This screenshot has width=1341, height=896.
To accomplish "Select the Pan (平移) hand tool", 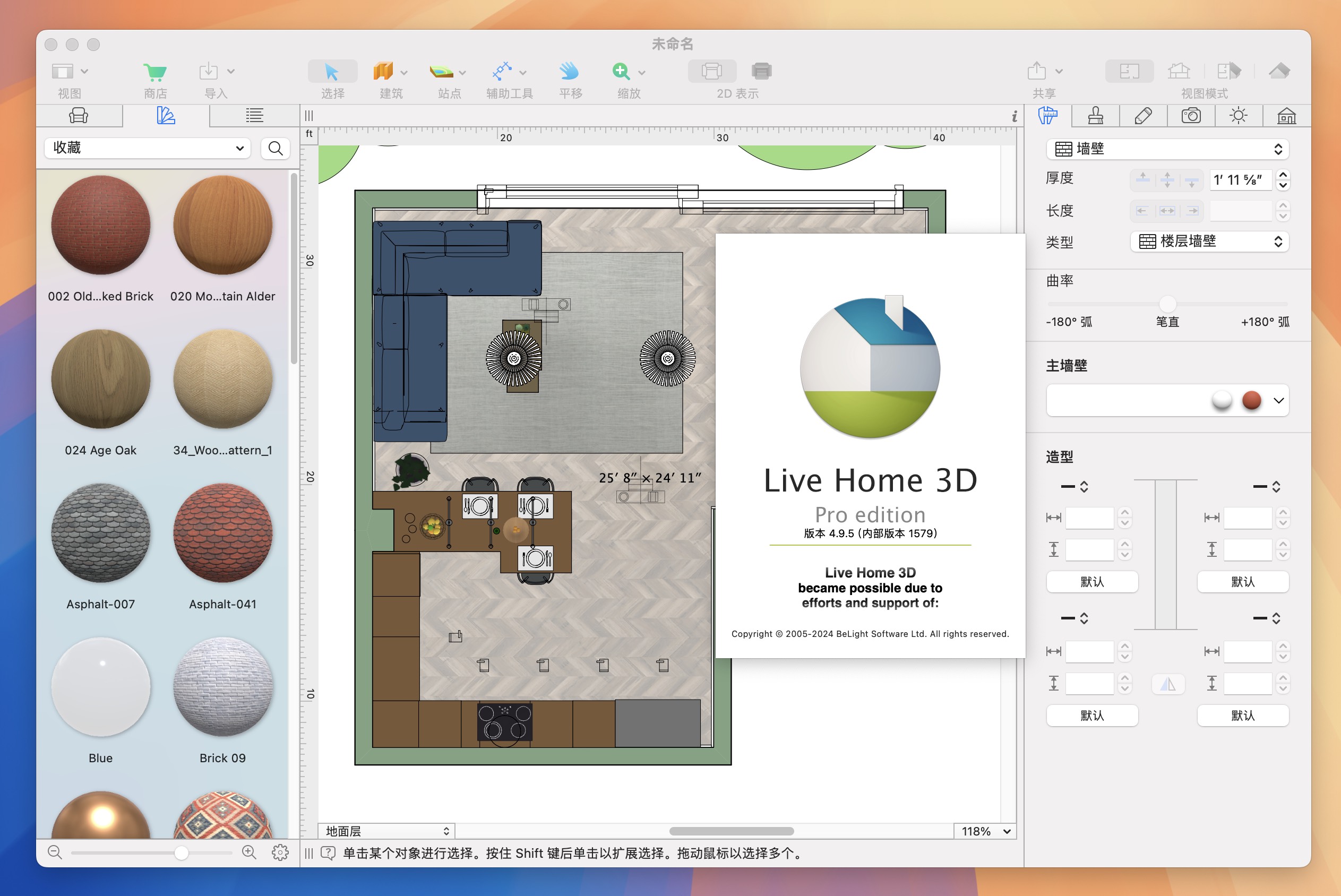I will [x=569, y=72].
